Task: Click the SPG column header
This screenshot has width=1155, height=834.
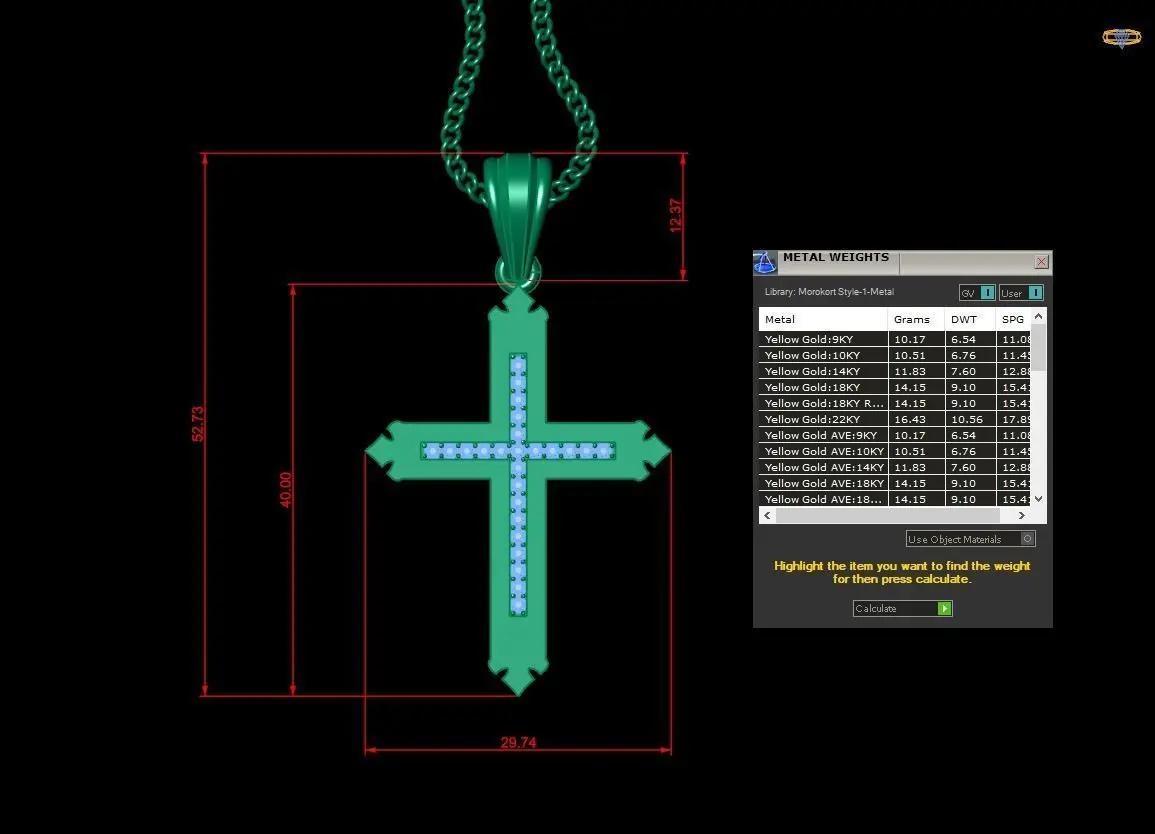Action: click(x=1014, y=320)
